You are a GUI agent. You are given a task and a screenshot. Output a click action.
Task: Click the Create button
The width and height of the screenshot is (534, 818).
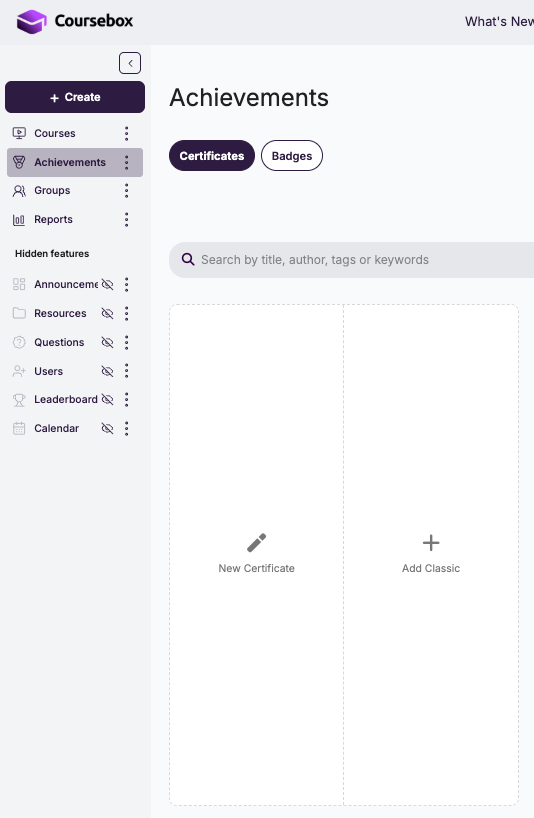tap(75, 97)
